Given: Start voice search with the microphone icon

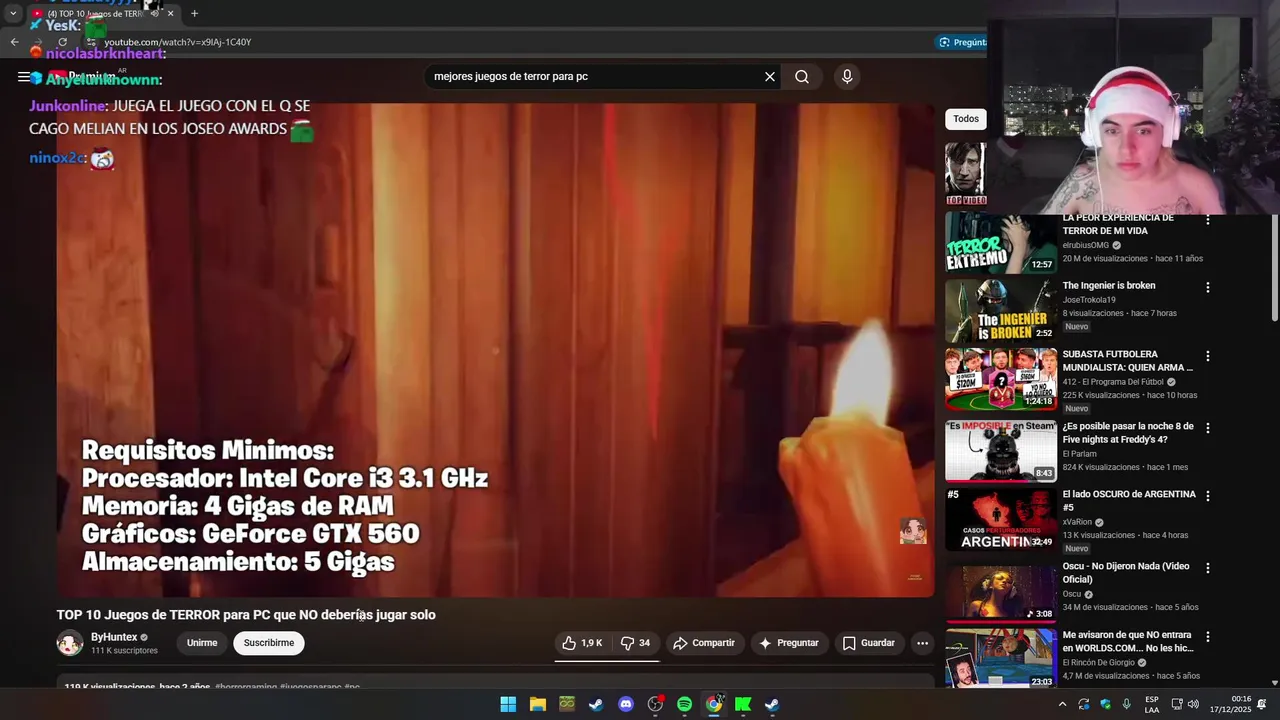Looking at the screenshot, I should (x=847, y=77).
